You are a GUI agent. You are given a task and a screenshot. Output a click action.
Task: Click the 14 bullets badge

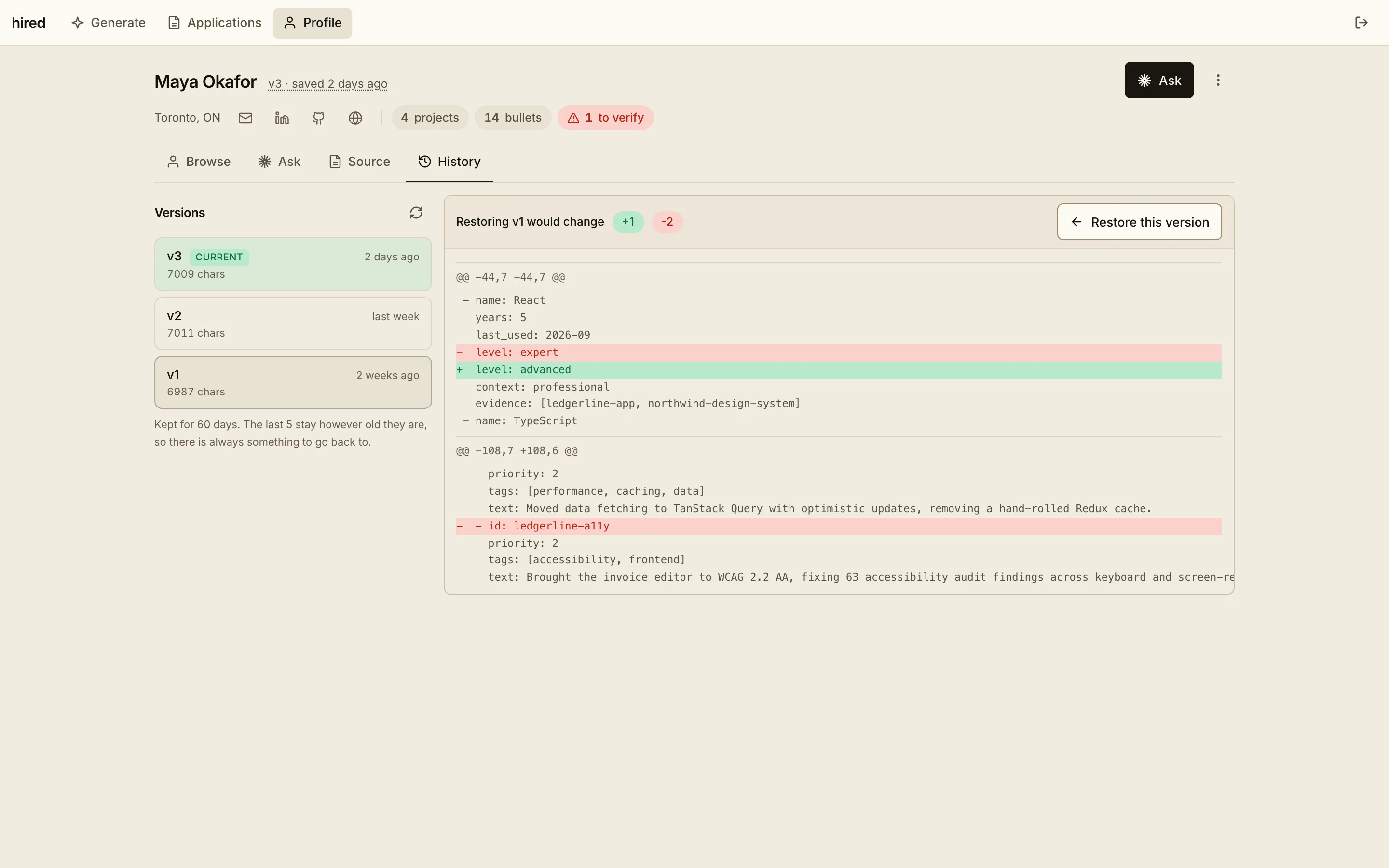click(513, 118)
